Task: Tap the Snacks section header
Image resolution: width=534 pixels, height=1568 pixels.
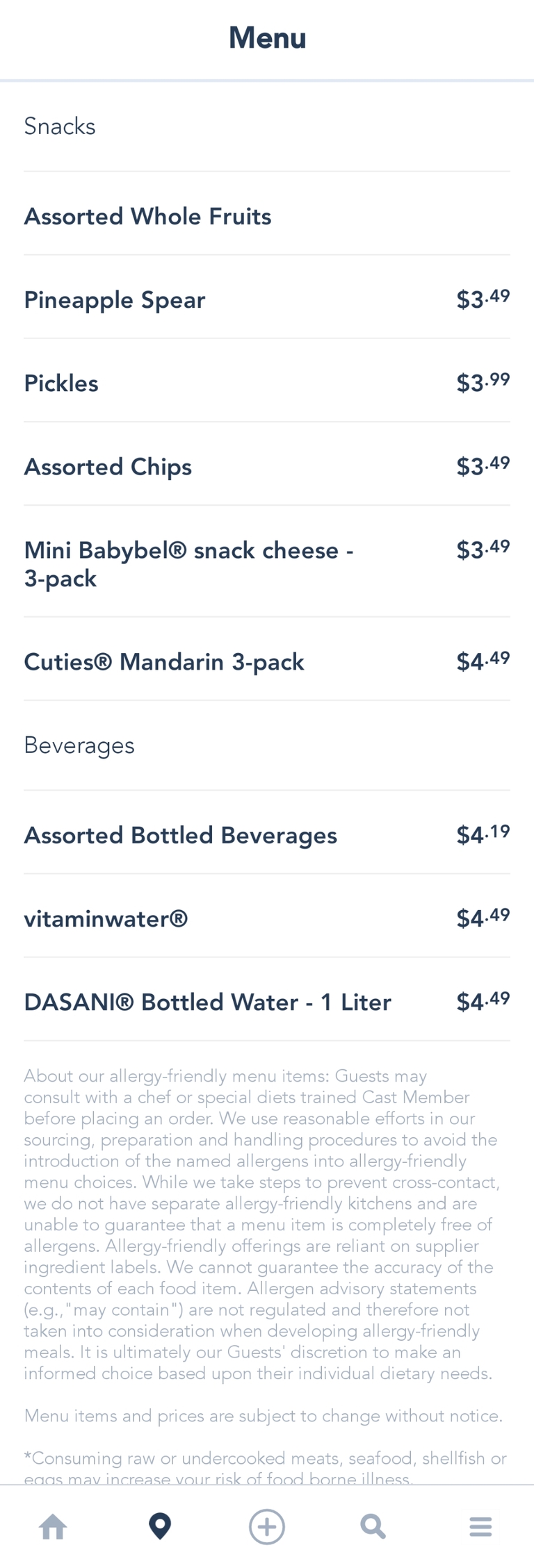Action: (60, 126)
